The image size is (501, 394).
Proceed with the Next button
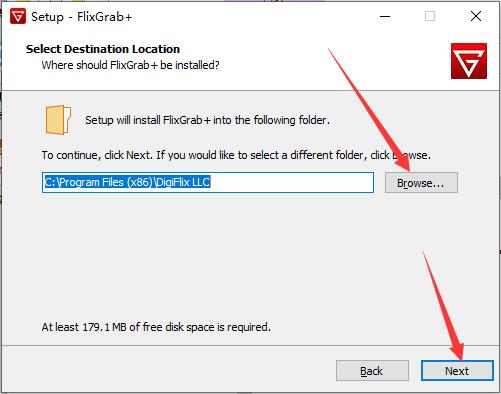[x=457, y=371]
